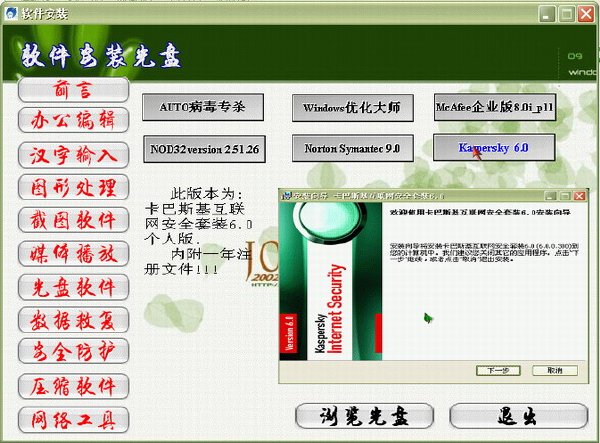Click 下一步 in the Kaspersky installer
Screen dimensions: 600x443
(x=498, y=370)
